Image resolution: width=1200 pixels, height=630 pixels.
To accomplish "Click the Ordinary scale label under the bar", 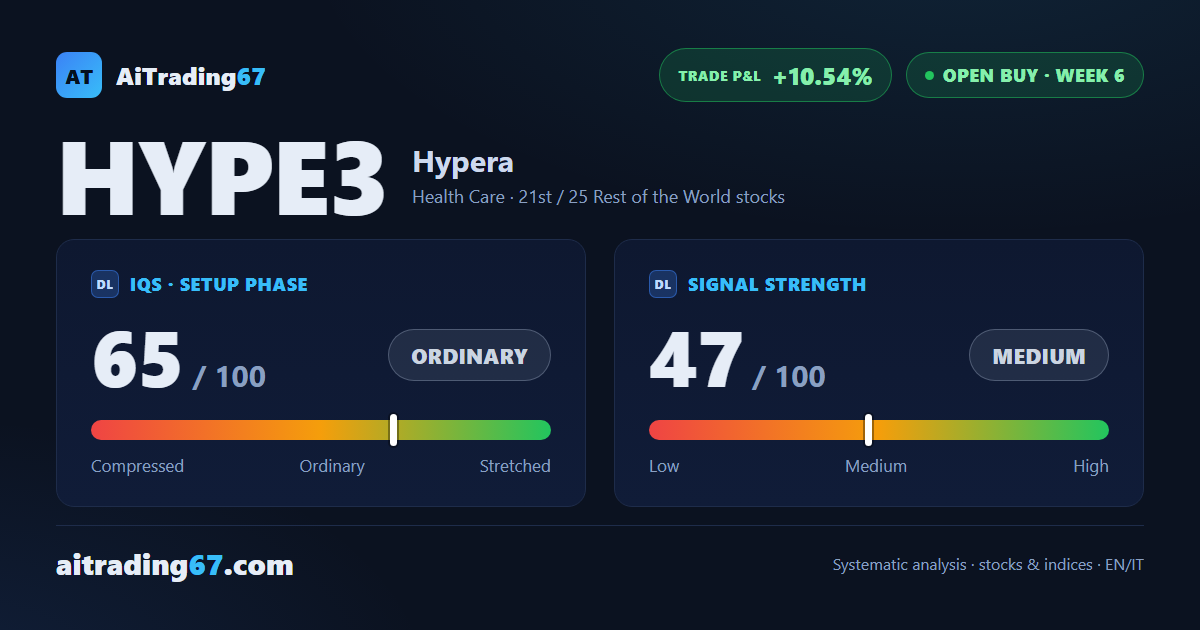I will click(x=332, y=466).
